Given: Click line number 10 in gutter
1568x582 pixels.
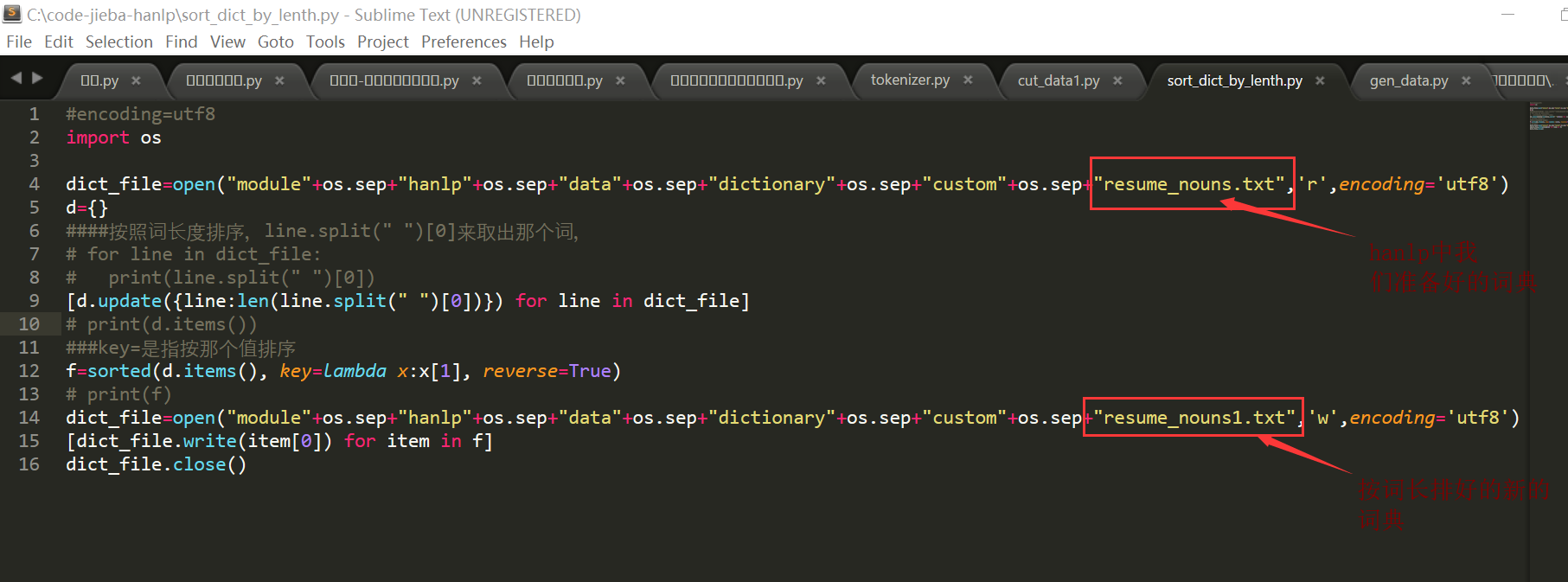Looking at the screenshot, I should pos(29,324).
